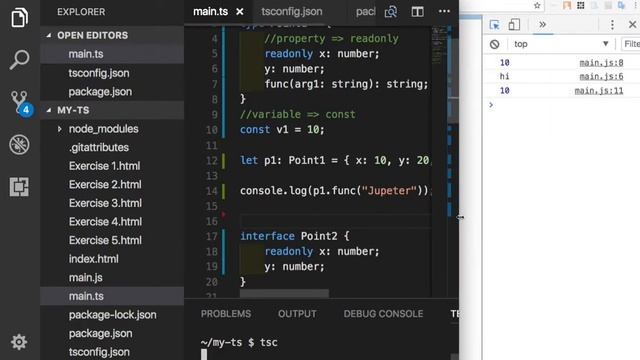Screen dimensions: 640x360
Task: Open main.js:8 source link in console
Action: tap(601, 63)
